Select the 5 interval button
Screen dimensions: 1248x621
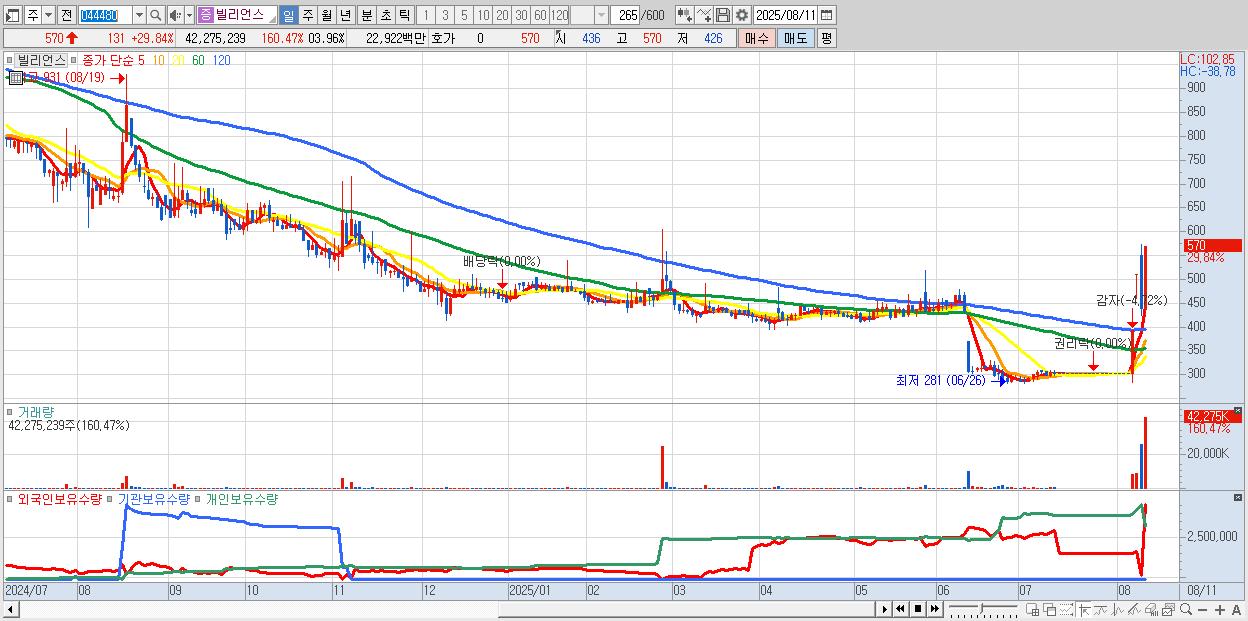coord(464,15)
